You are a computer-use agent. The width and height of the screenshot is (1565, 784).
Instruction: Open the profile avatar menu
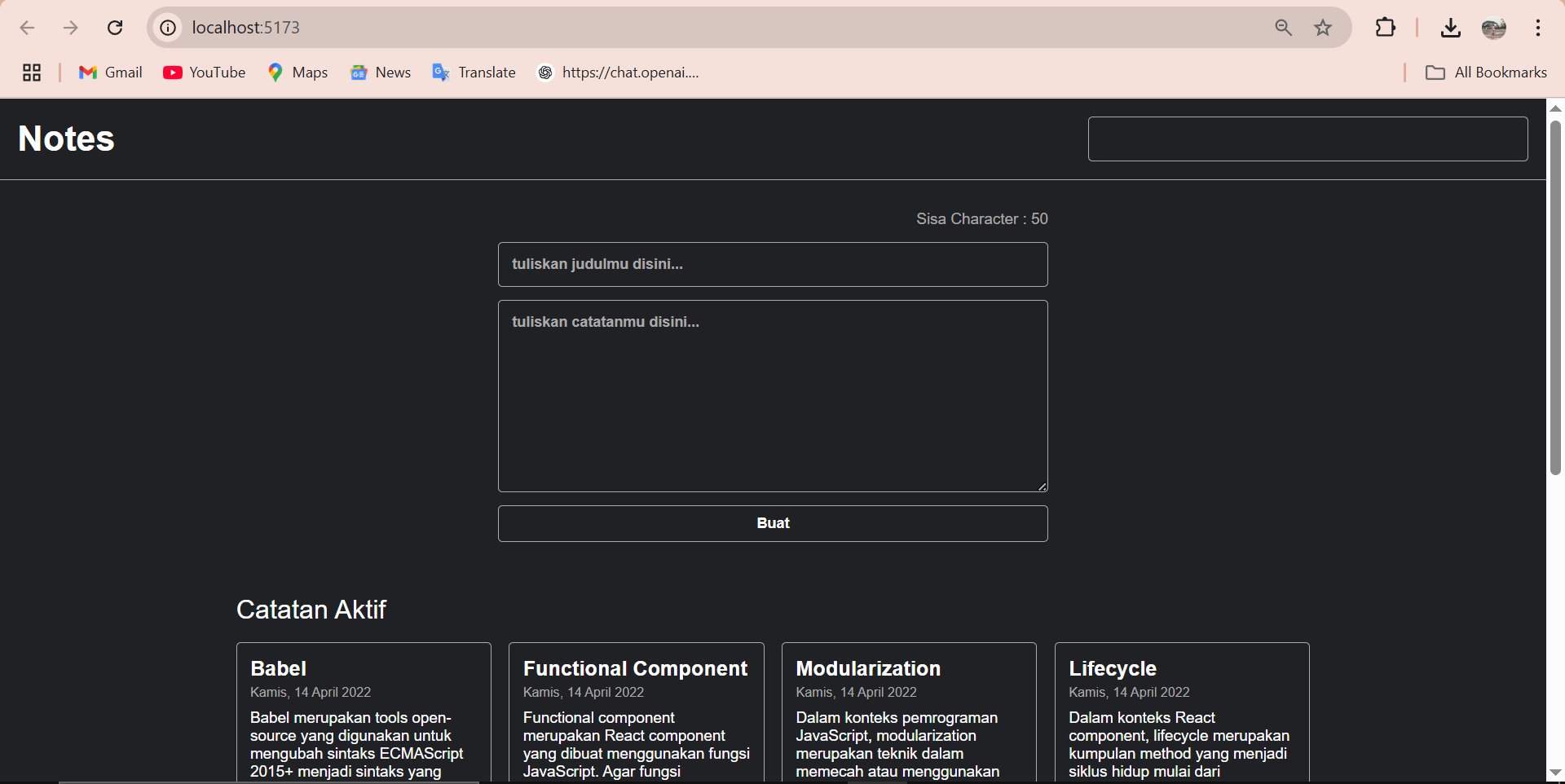point(1494,28)
